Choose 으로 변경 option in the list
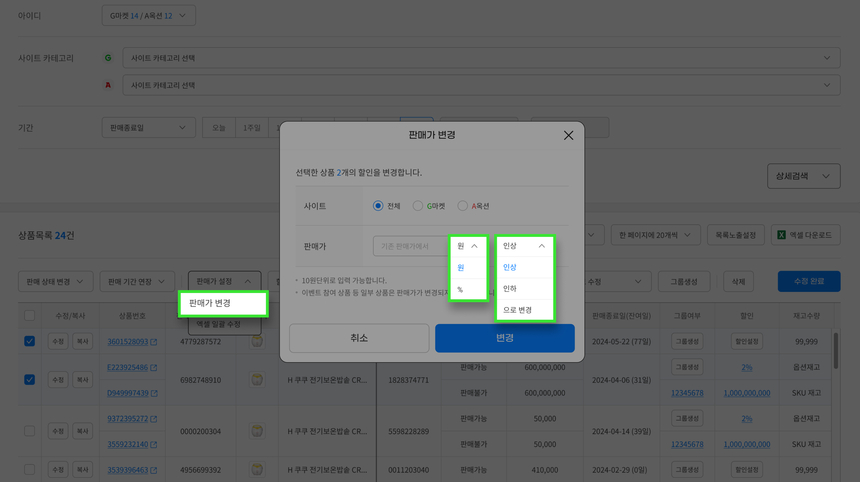The height and width of the screenshot is (482, 860). (x=524, y=310)
